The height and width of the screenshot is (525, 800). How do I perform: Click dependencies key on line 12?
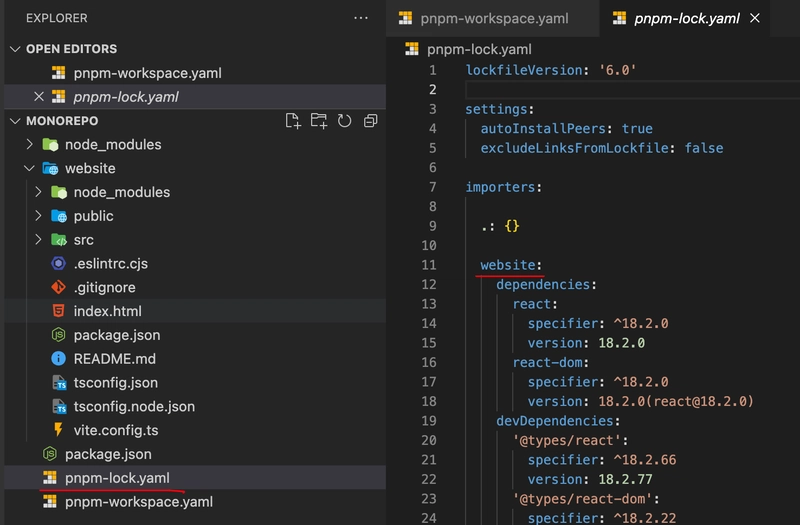pos(543,285)
